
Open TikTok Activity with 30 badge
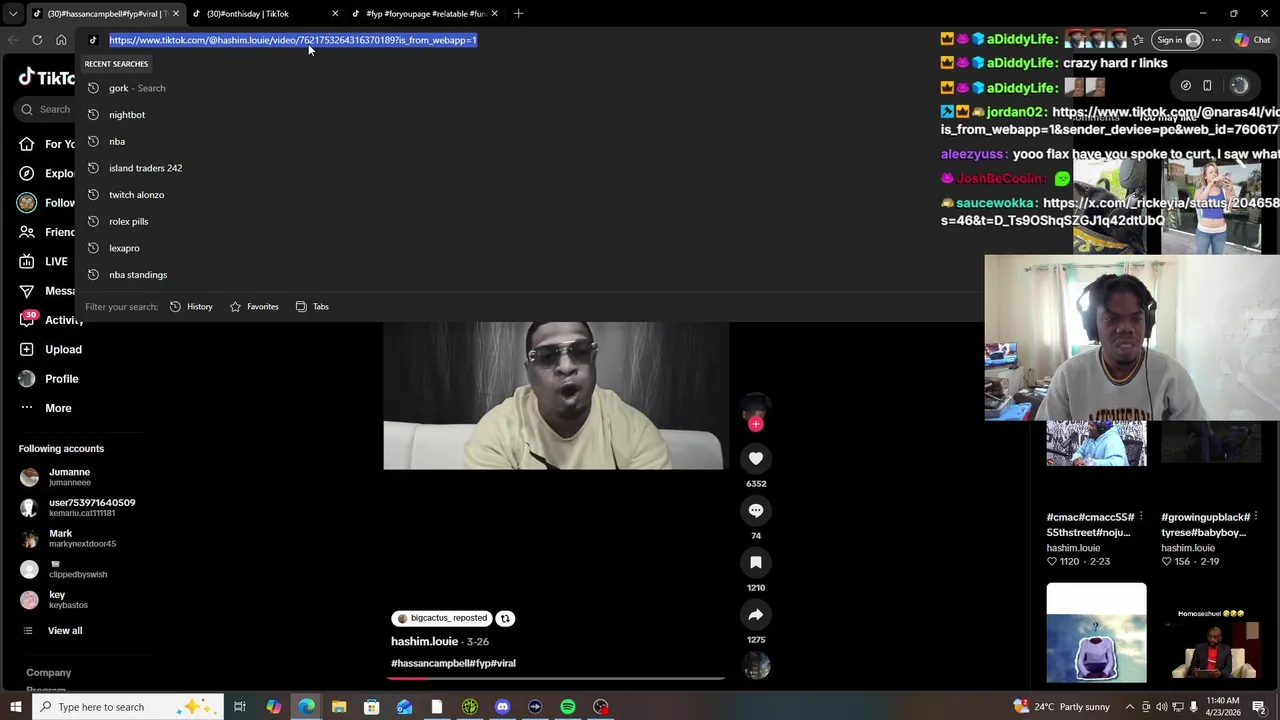click(50, 320)
